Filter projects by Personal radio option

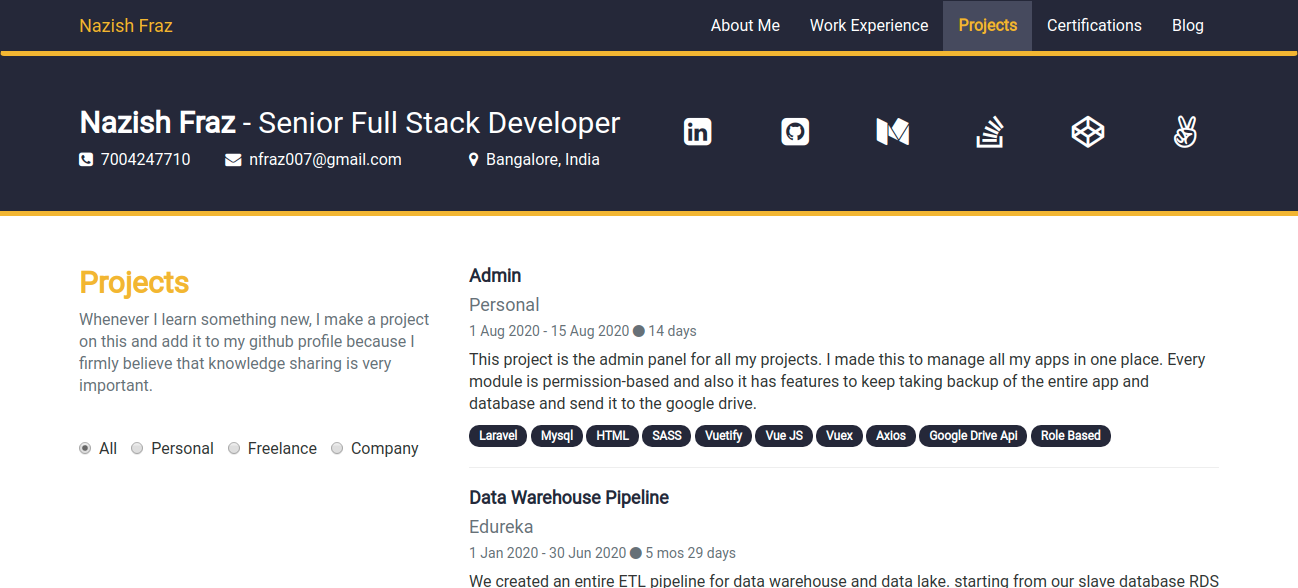click(137, 449)
